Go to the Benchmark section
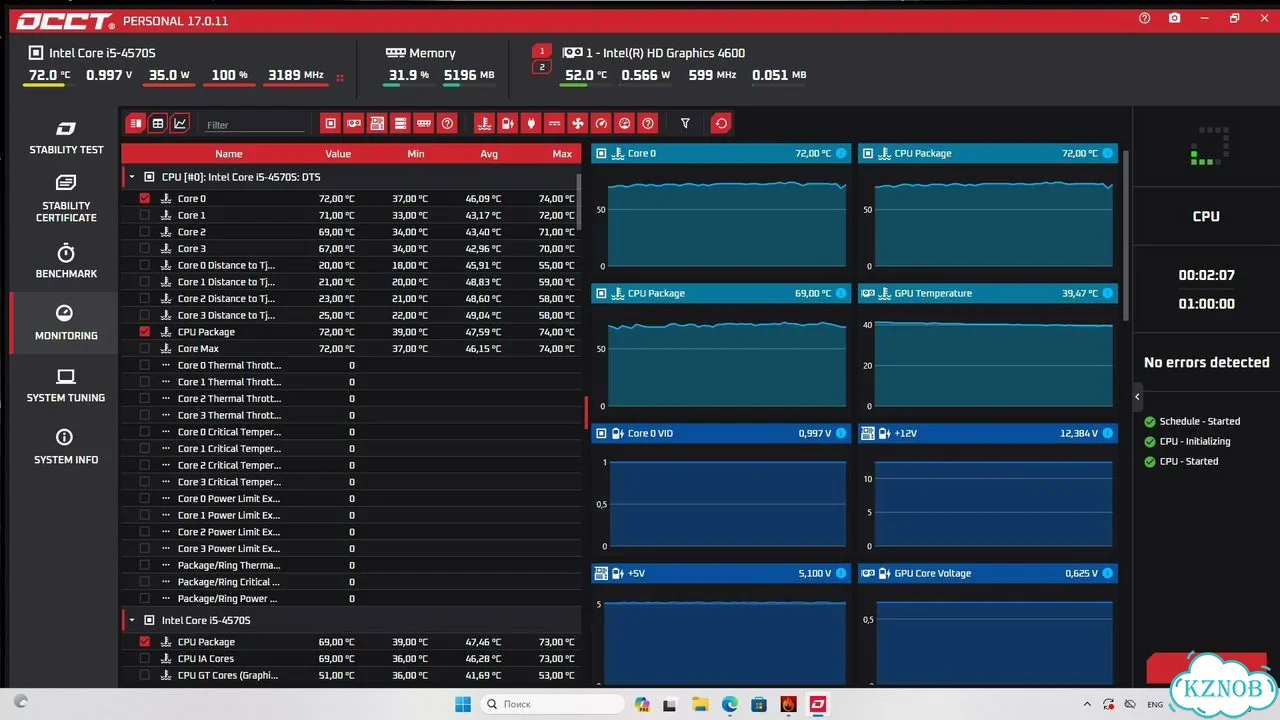 coord(66,261)
